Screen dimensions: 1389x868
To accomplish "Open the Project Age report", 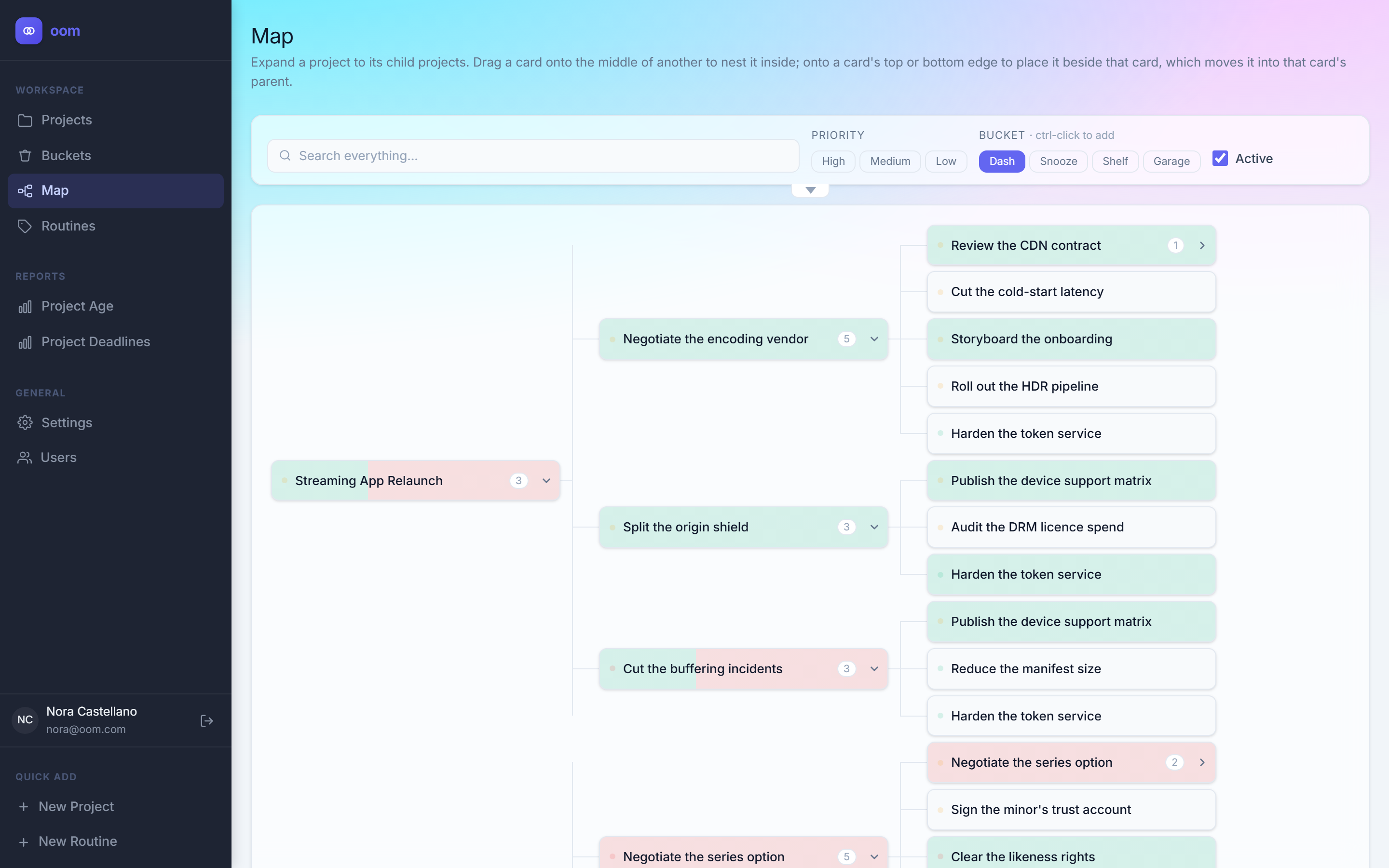I will [115, 307].
